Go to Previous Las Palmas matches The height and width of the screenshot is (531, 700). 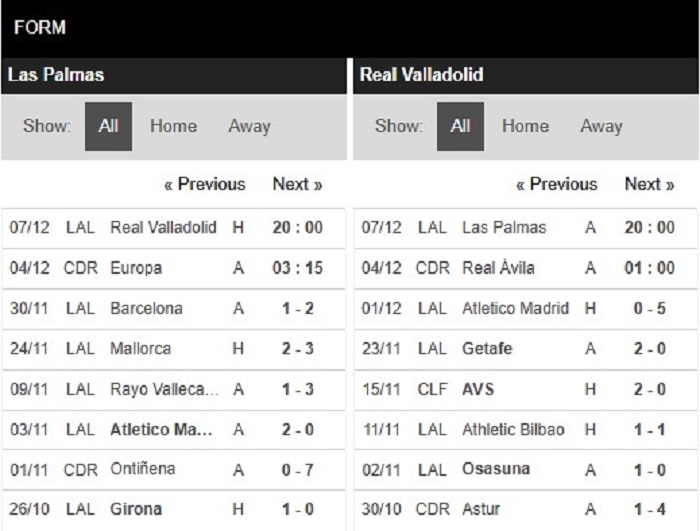pos(205,184)
